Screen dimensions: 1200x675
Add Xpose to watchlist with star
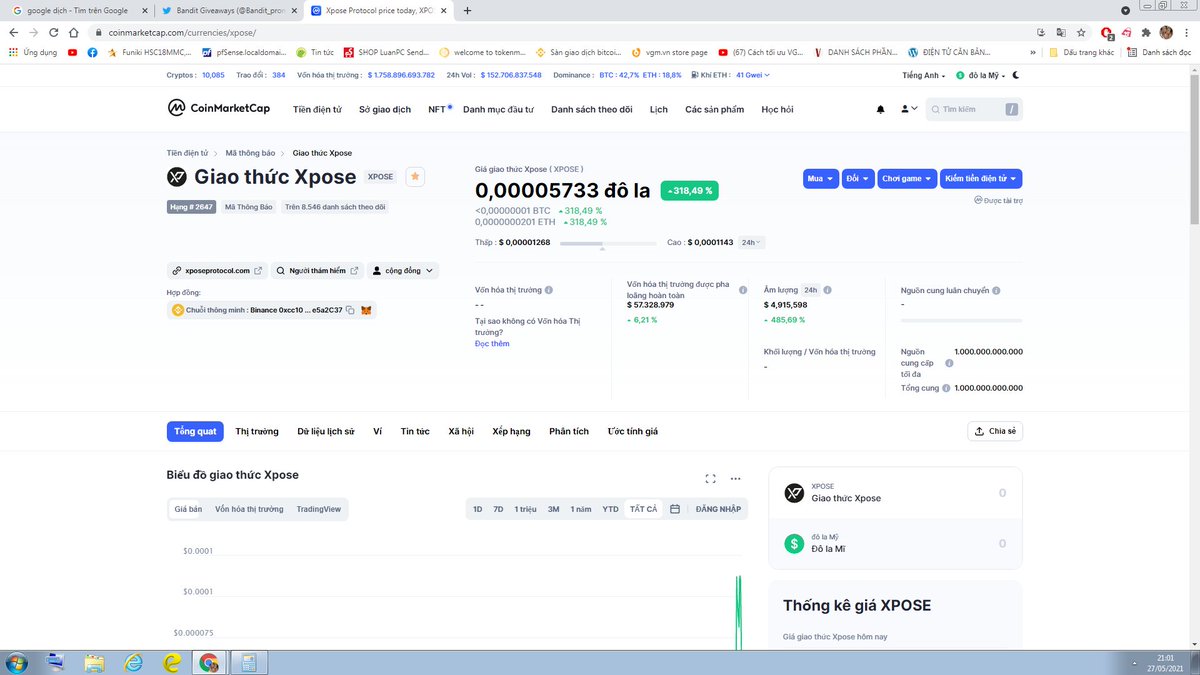(416, 177)
